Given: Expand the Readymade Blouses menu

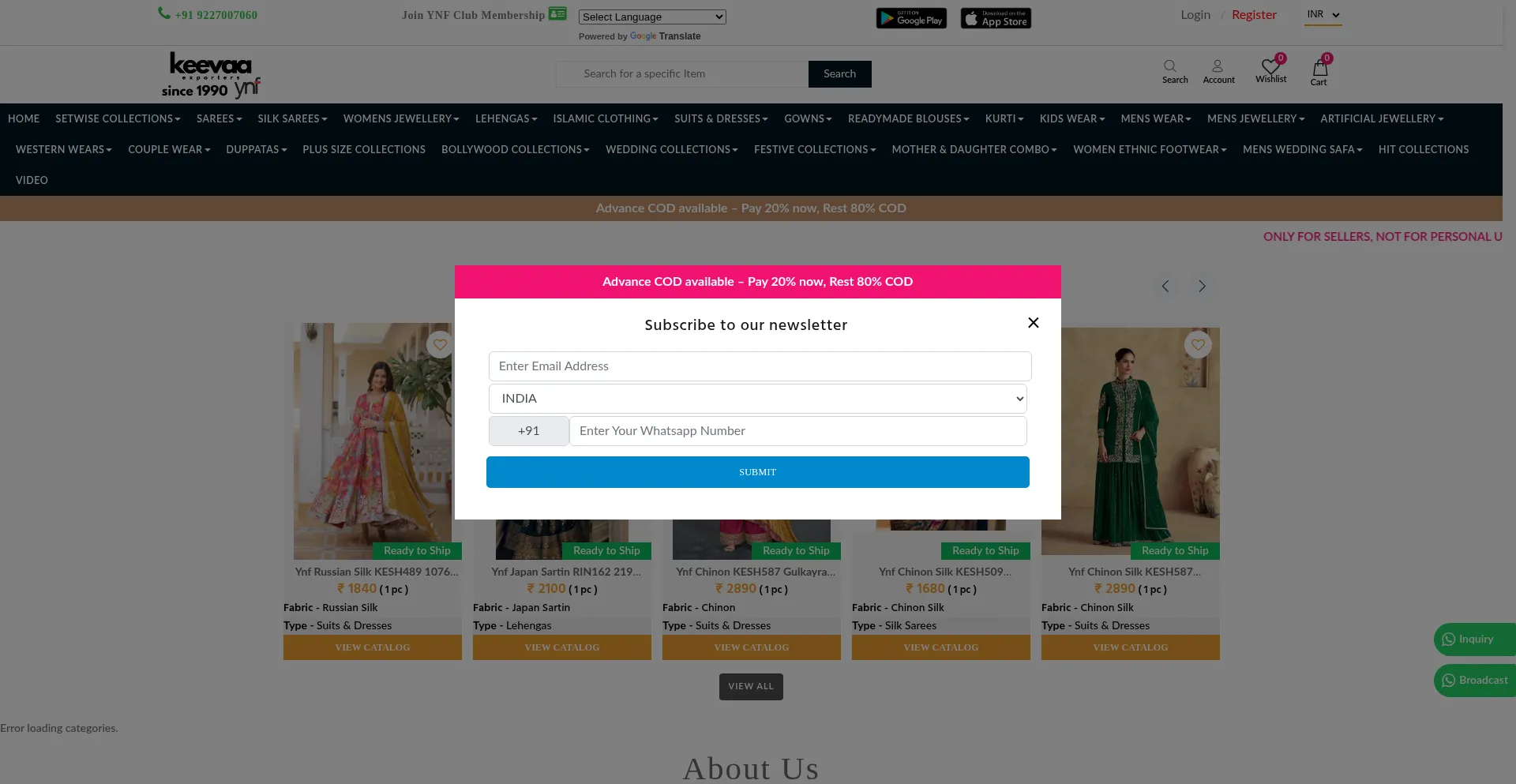Looking at the screenshot, I should 909,118.
